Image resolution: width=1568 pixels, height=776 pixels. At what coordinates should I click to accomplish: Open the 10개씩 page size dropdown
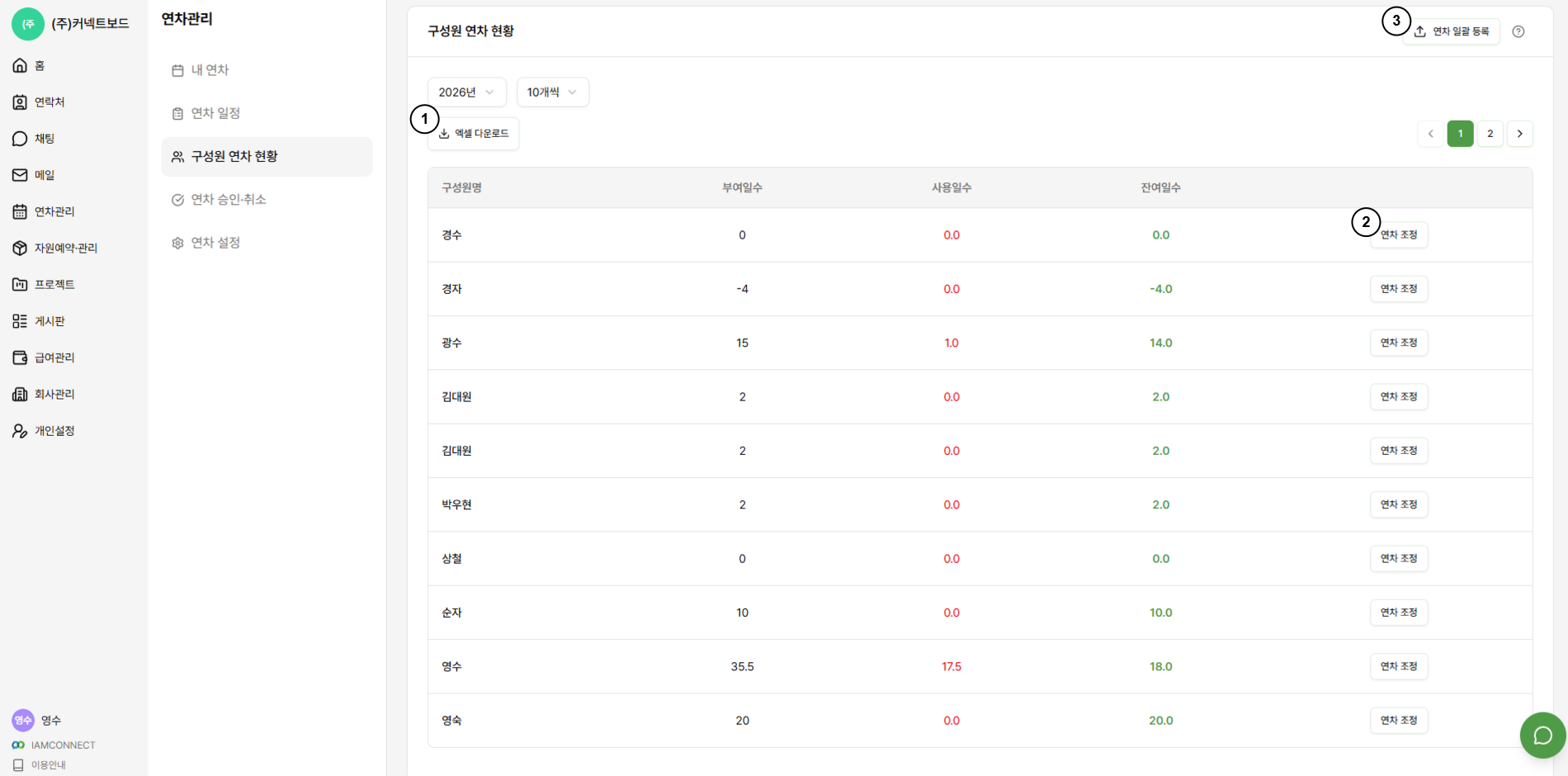pos(553,92)
